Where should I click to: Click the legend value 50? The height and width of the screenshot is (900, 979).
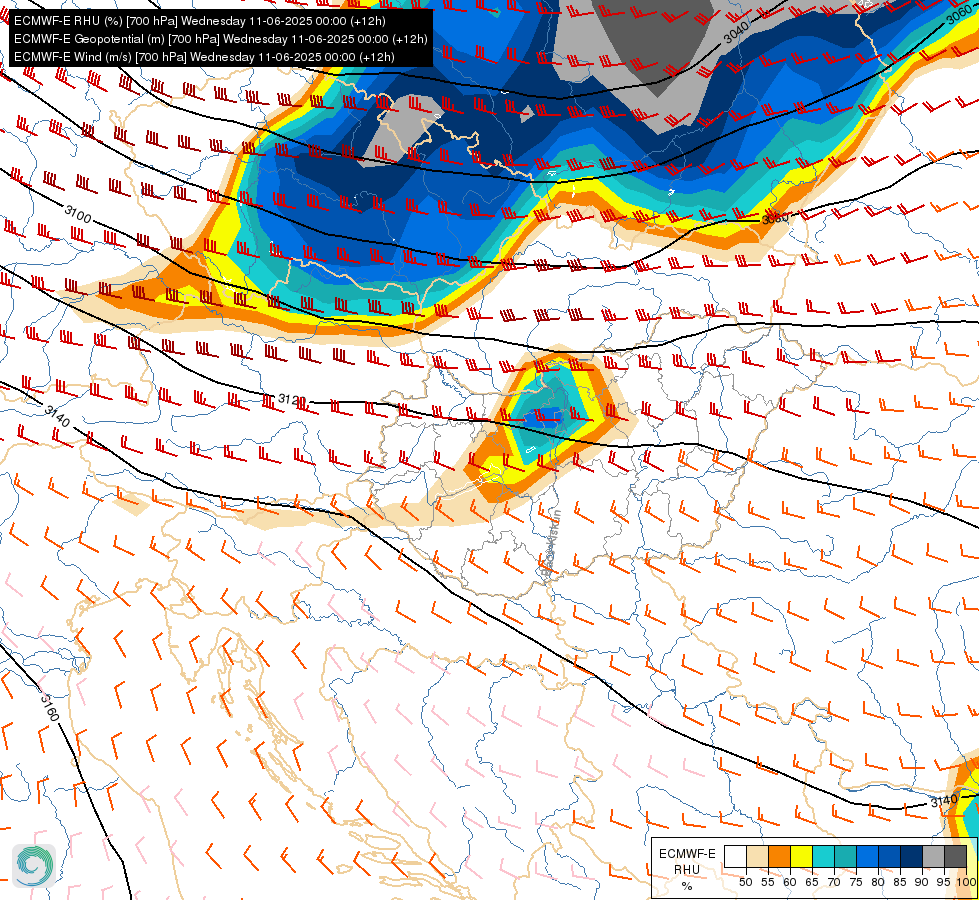[745, 882]
